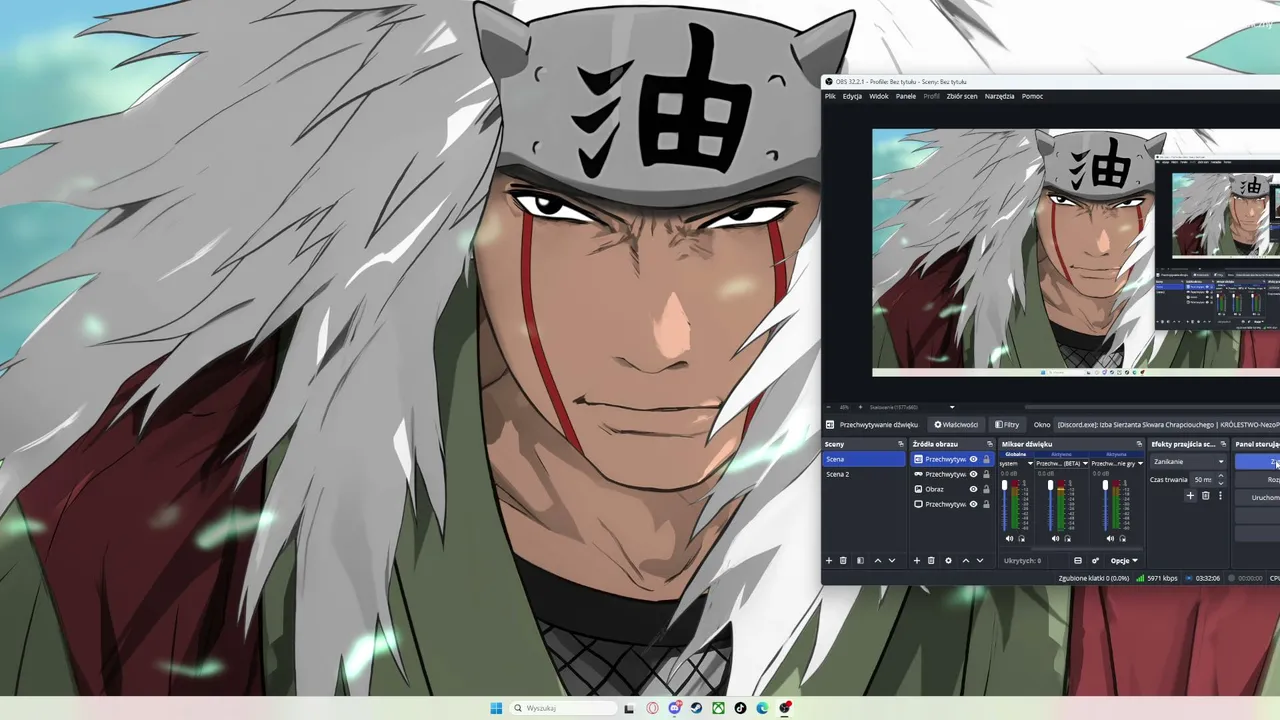Move the selected source down
This screenshot has width=1280, height=720.
click(980, 561)
